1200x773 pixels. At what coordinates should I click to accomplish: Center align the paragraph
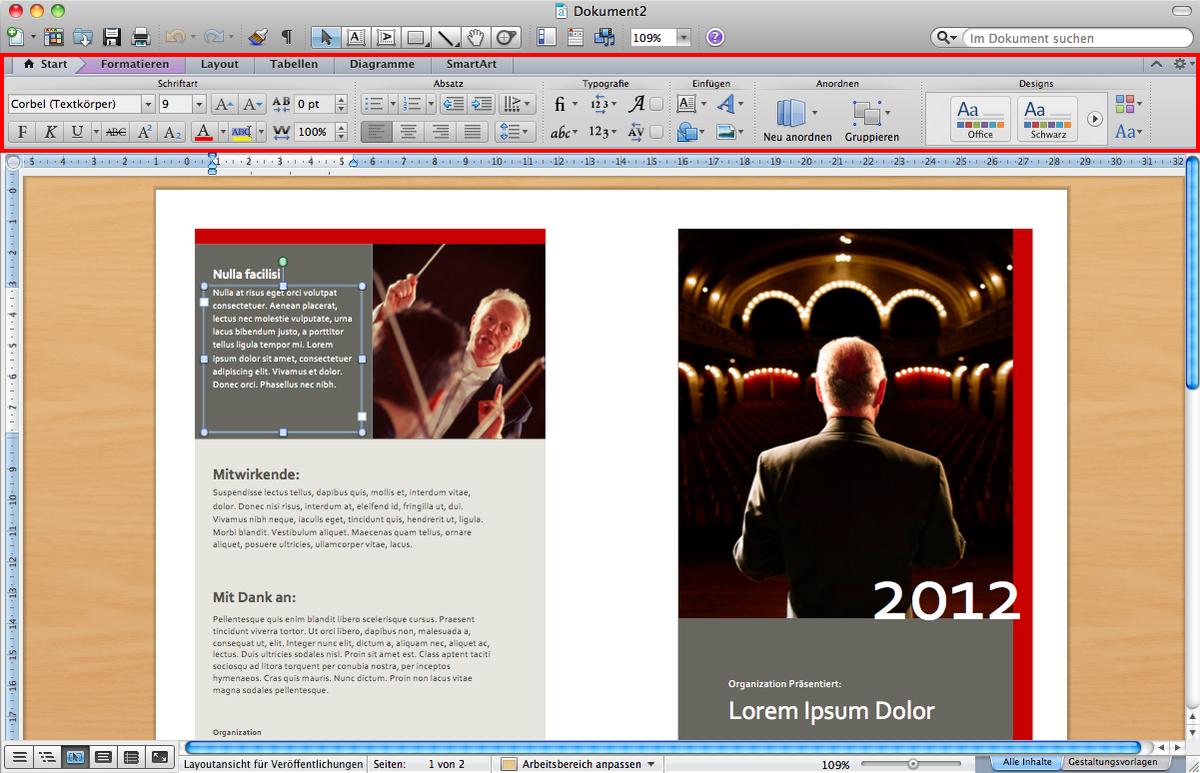(x=408, y=132)
